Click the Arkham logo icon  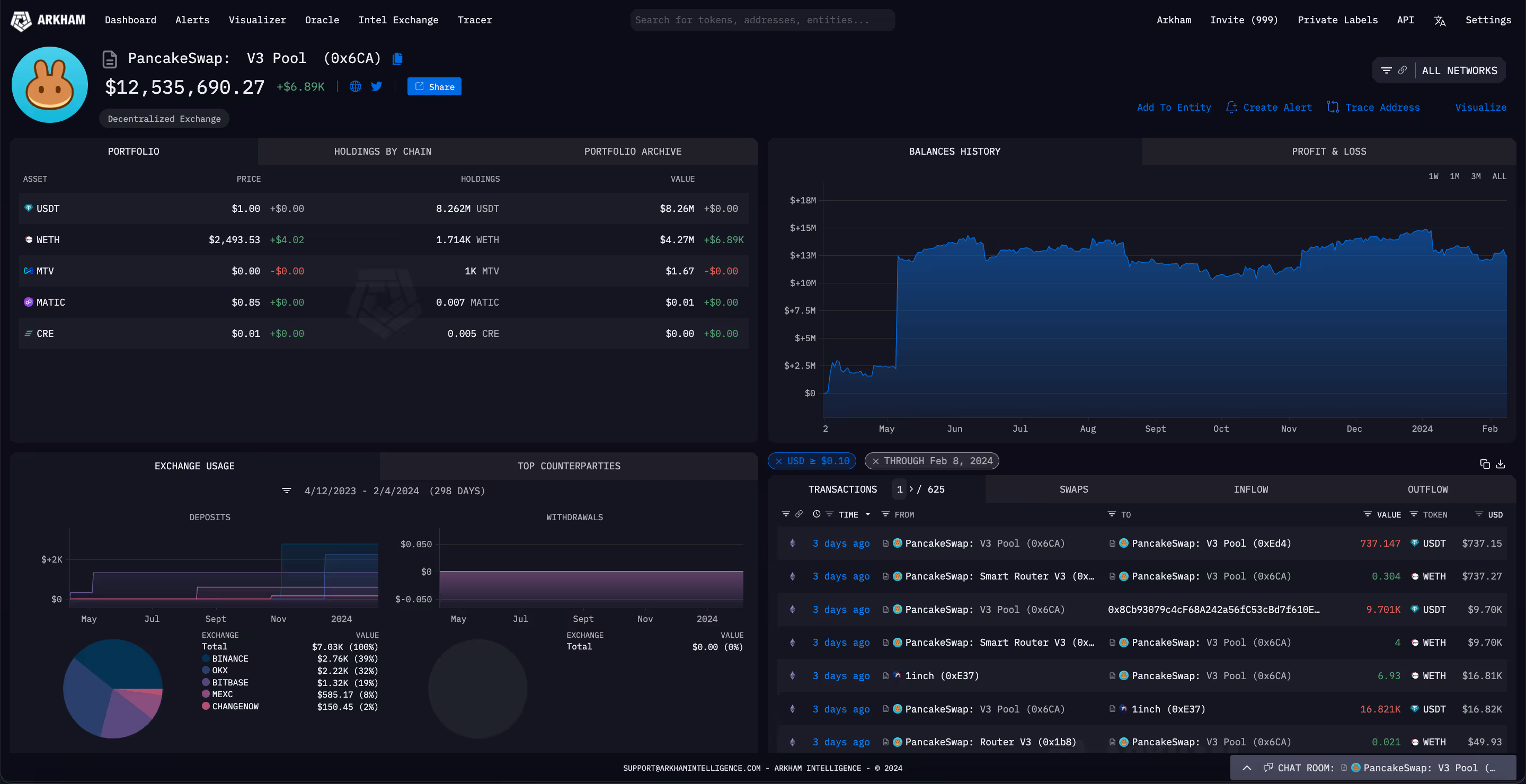point(21,21)
